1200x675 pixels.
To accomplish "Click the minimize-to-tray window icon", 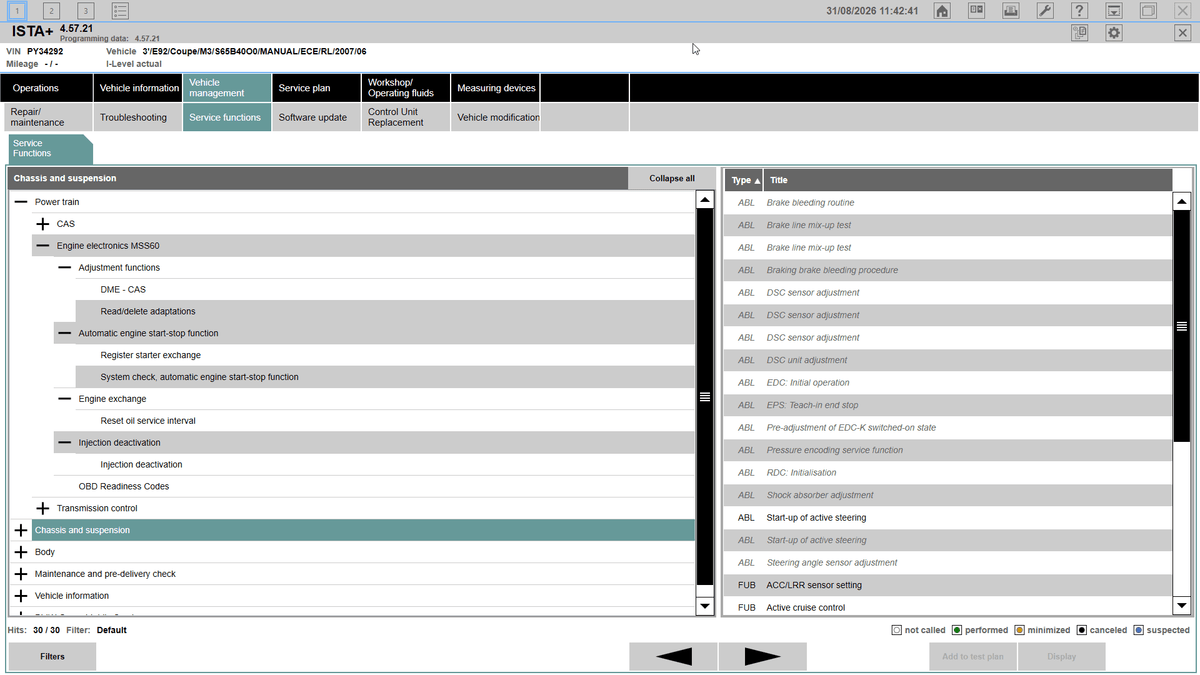I will pos(1114,10).
